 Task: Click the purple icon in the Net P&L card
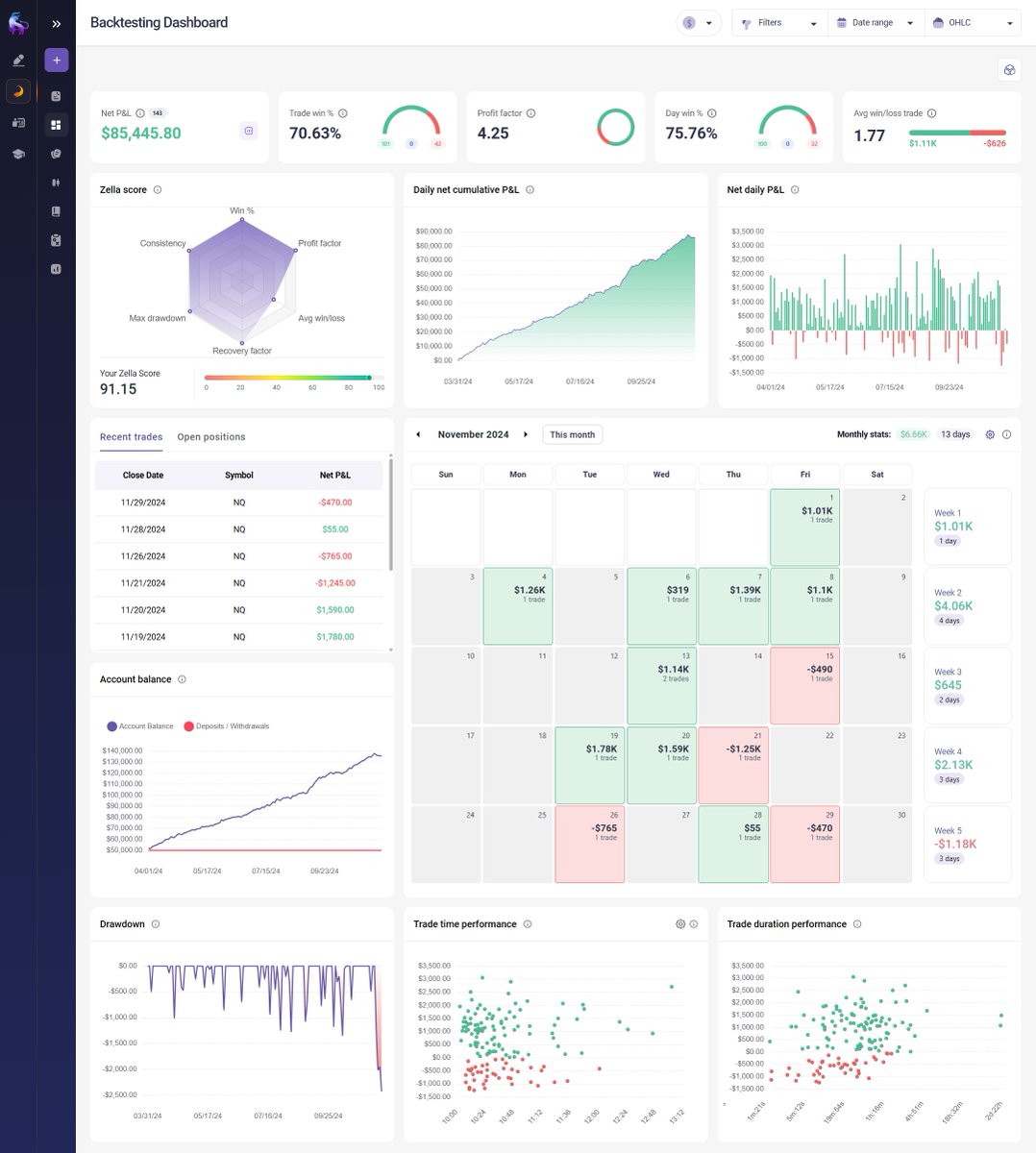(x=249, y=131)
